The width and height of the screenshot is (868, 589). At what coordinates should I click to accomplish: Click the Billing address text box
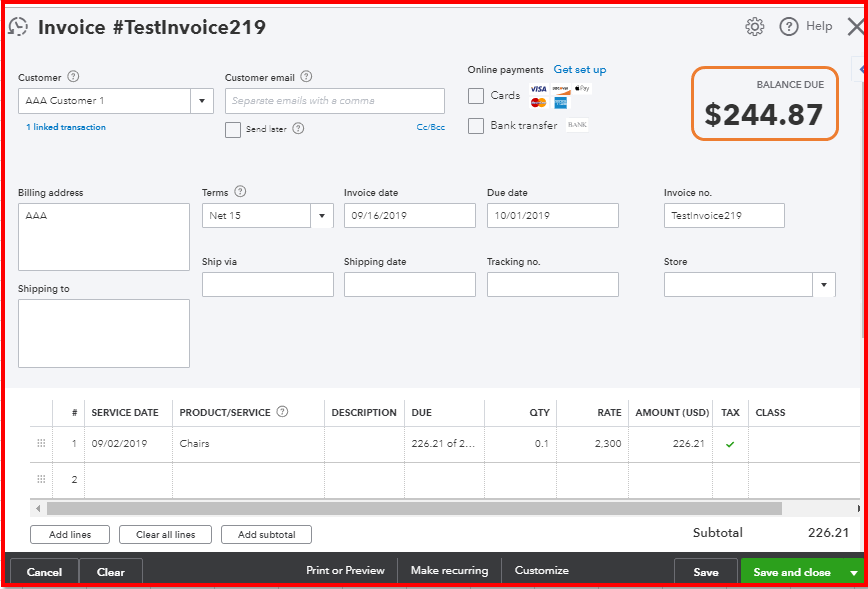tap(104, 237)
